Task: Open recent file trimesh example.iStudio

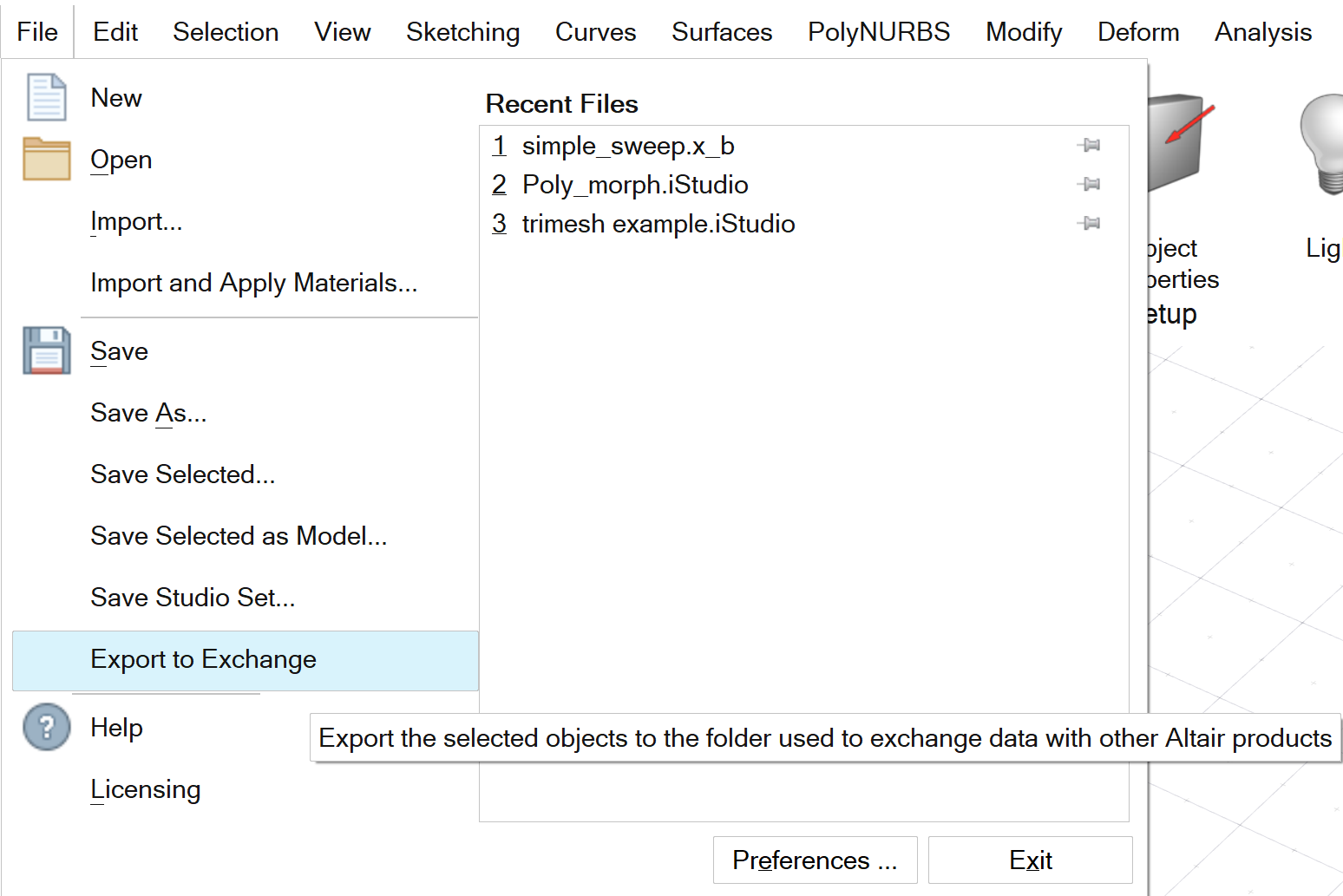Action: tap(658, 224)
